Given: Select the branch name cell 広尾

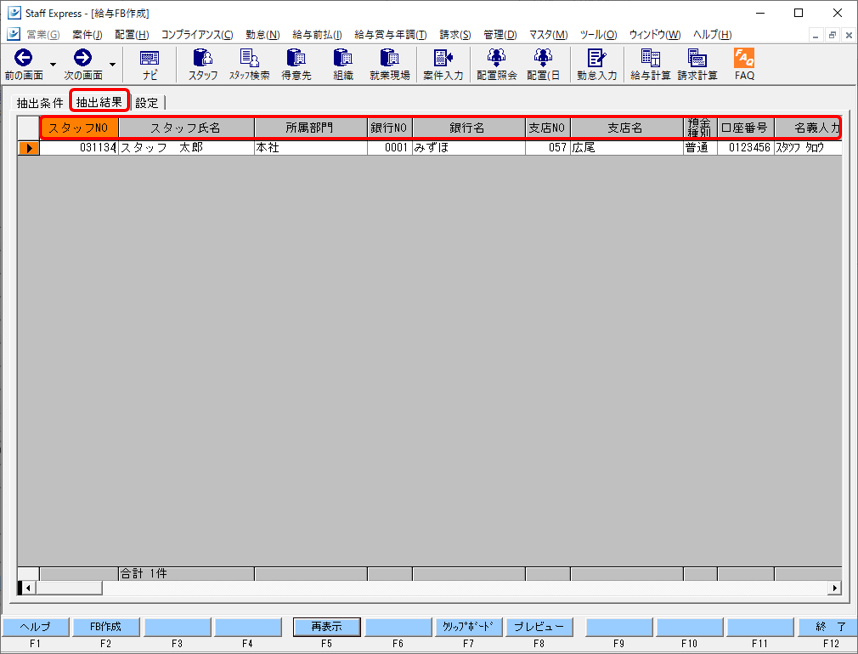Looking at the screenshot, I should pyautogui.click(x=627, y=148).
